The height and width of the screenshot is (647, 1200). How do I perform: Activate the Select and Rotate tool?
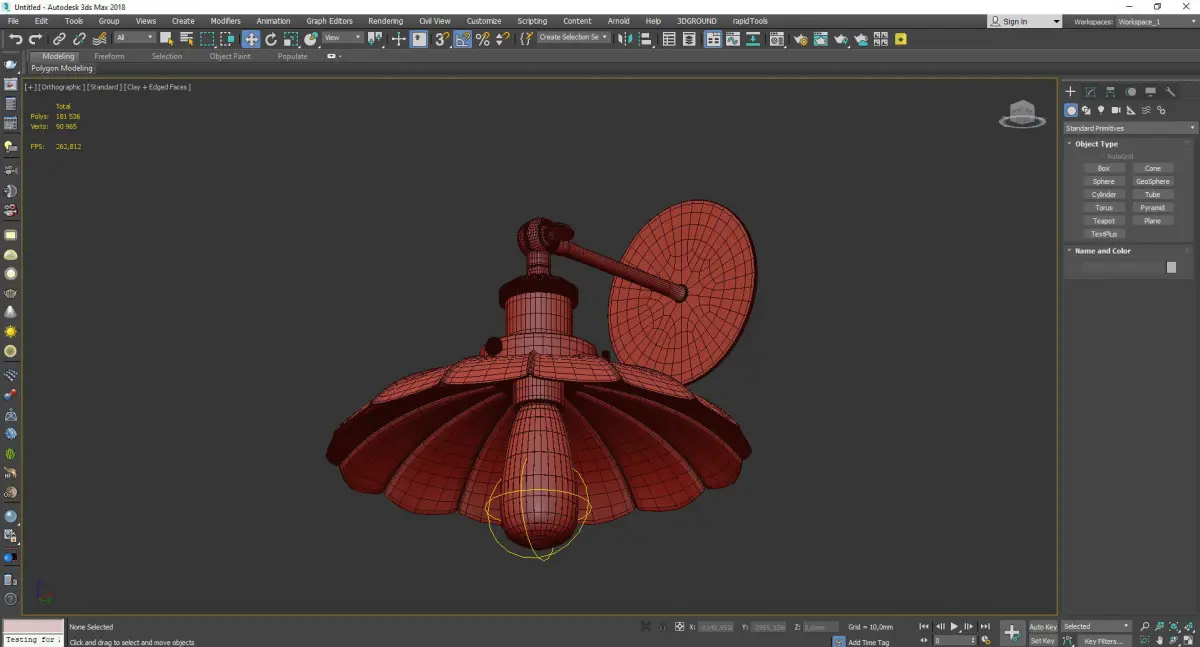[271, 39]
